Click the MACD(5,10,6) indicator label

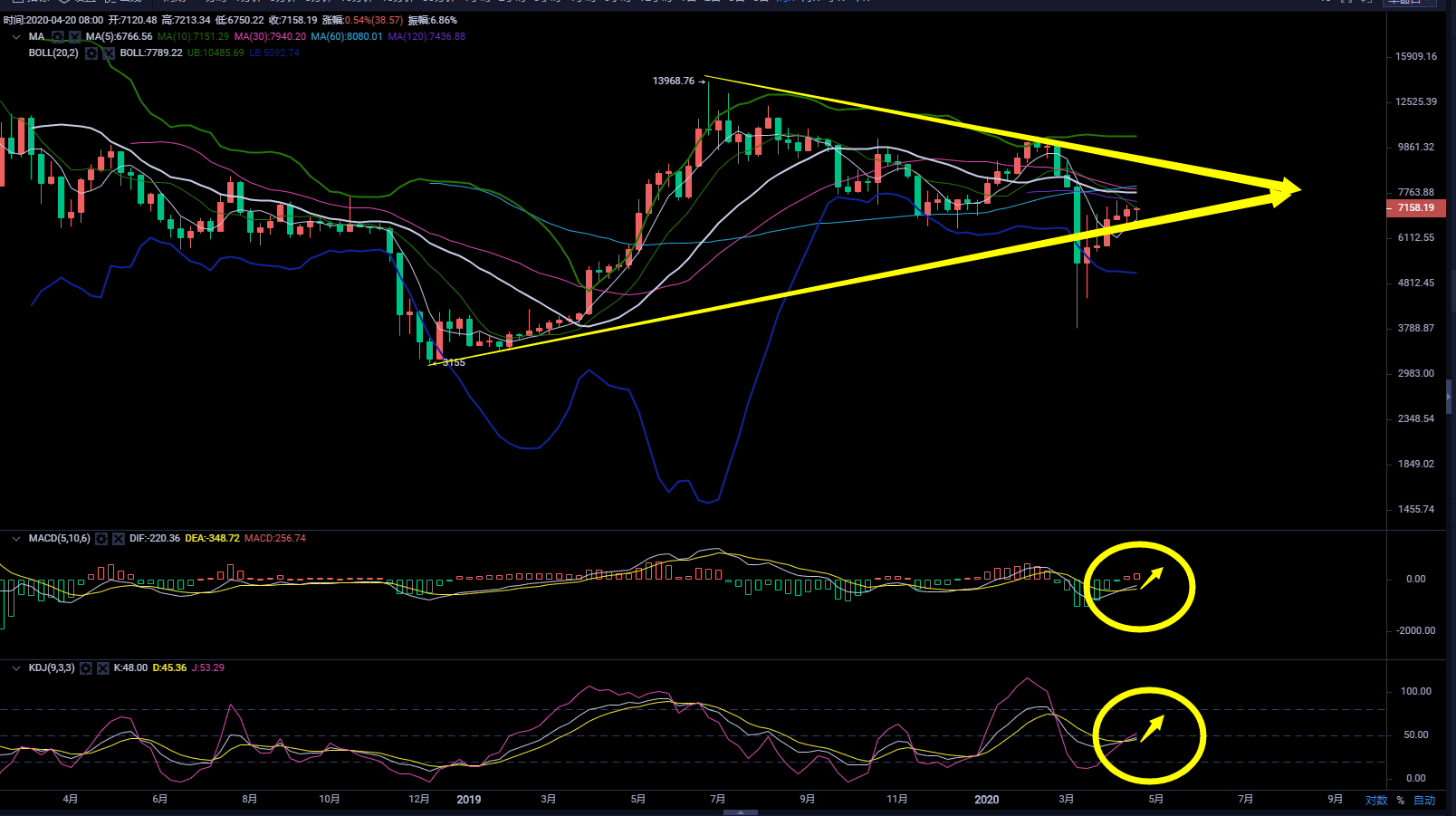point(59,539)
